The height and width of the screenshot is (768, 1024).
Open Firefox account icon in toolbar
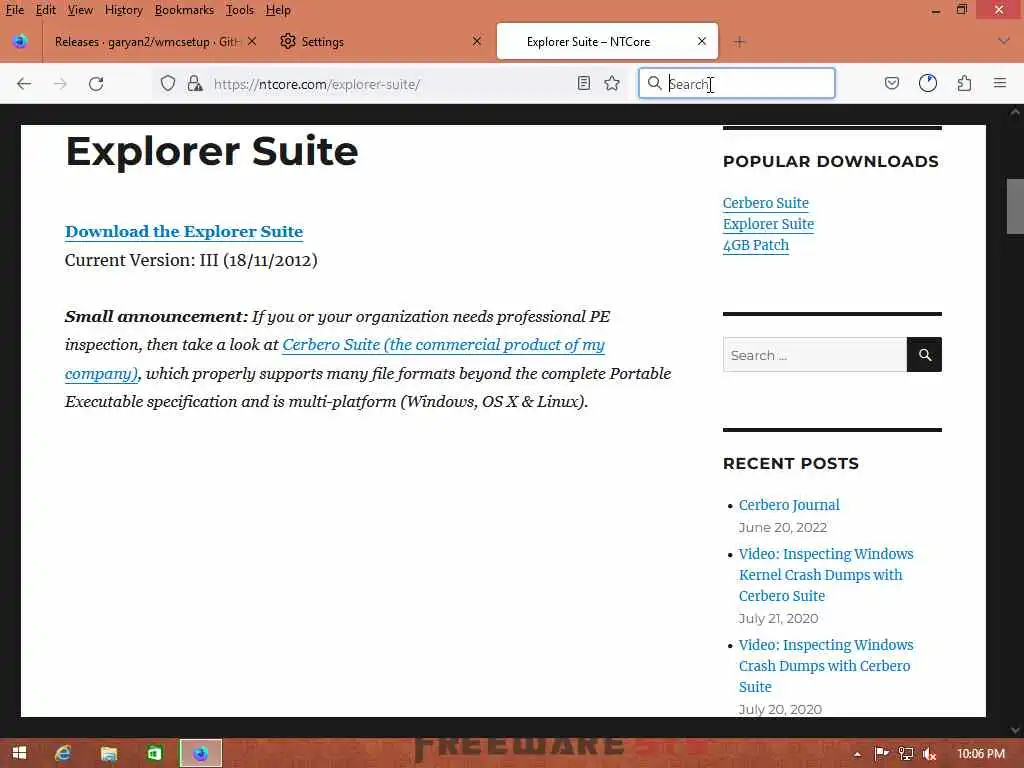click(928, 84)
